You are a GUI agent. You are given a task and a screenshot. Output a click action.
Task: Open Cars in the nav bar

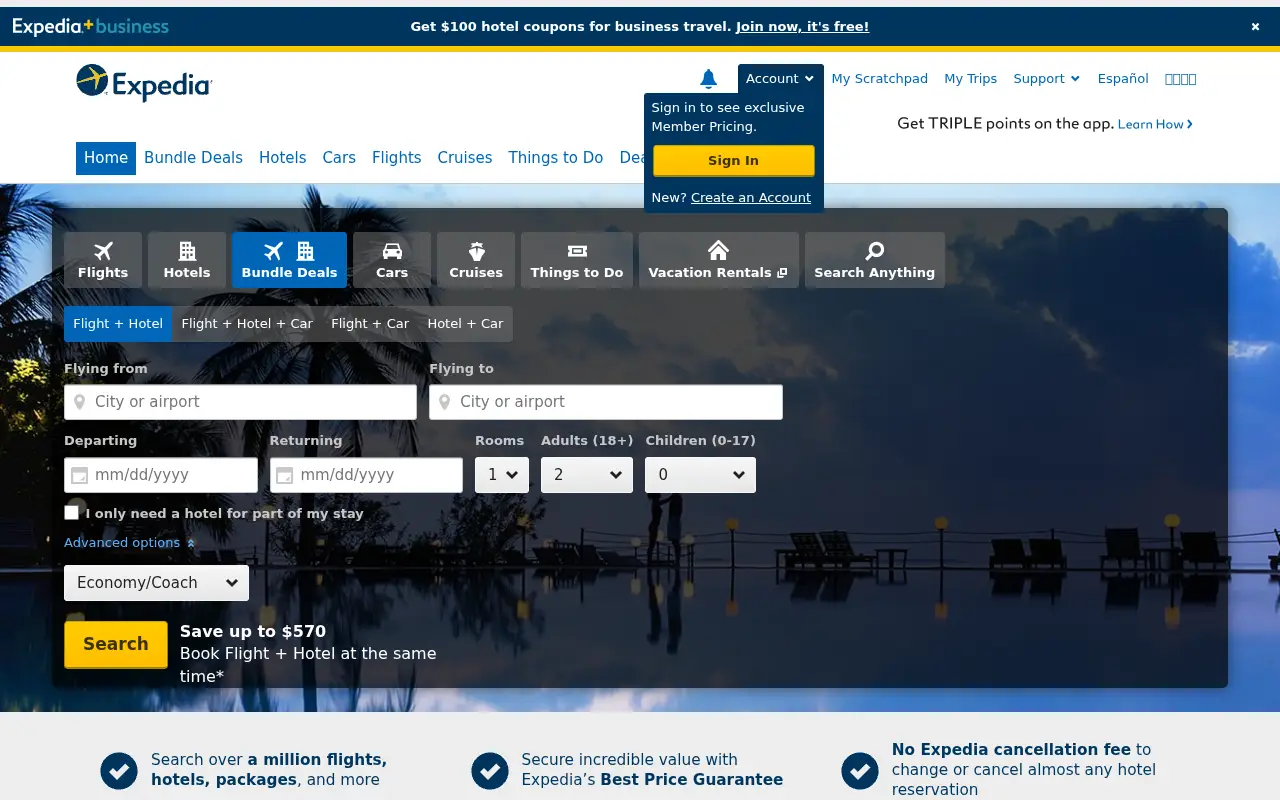(x=339, y=158)
